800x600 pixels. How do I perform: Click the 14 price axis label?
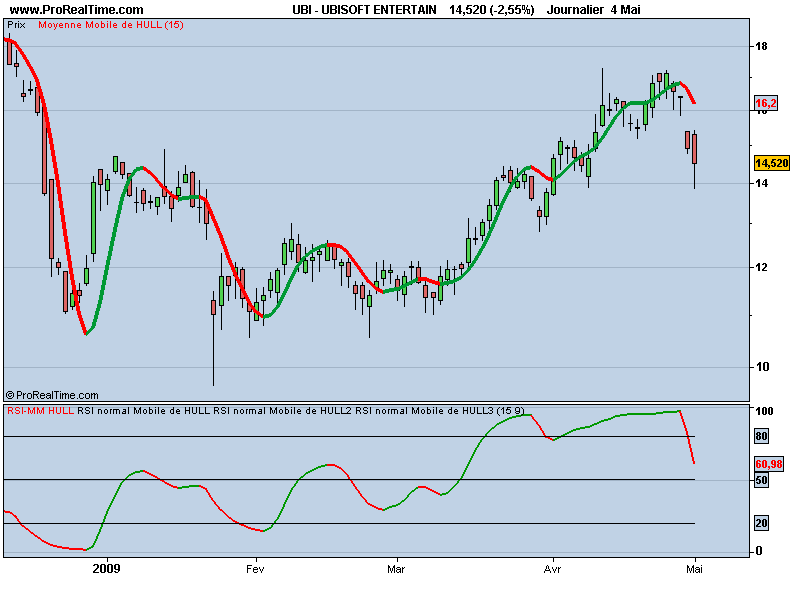(761, 183)
